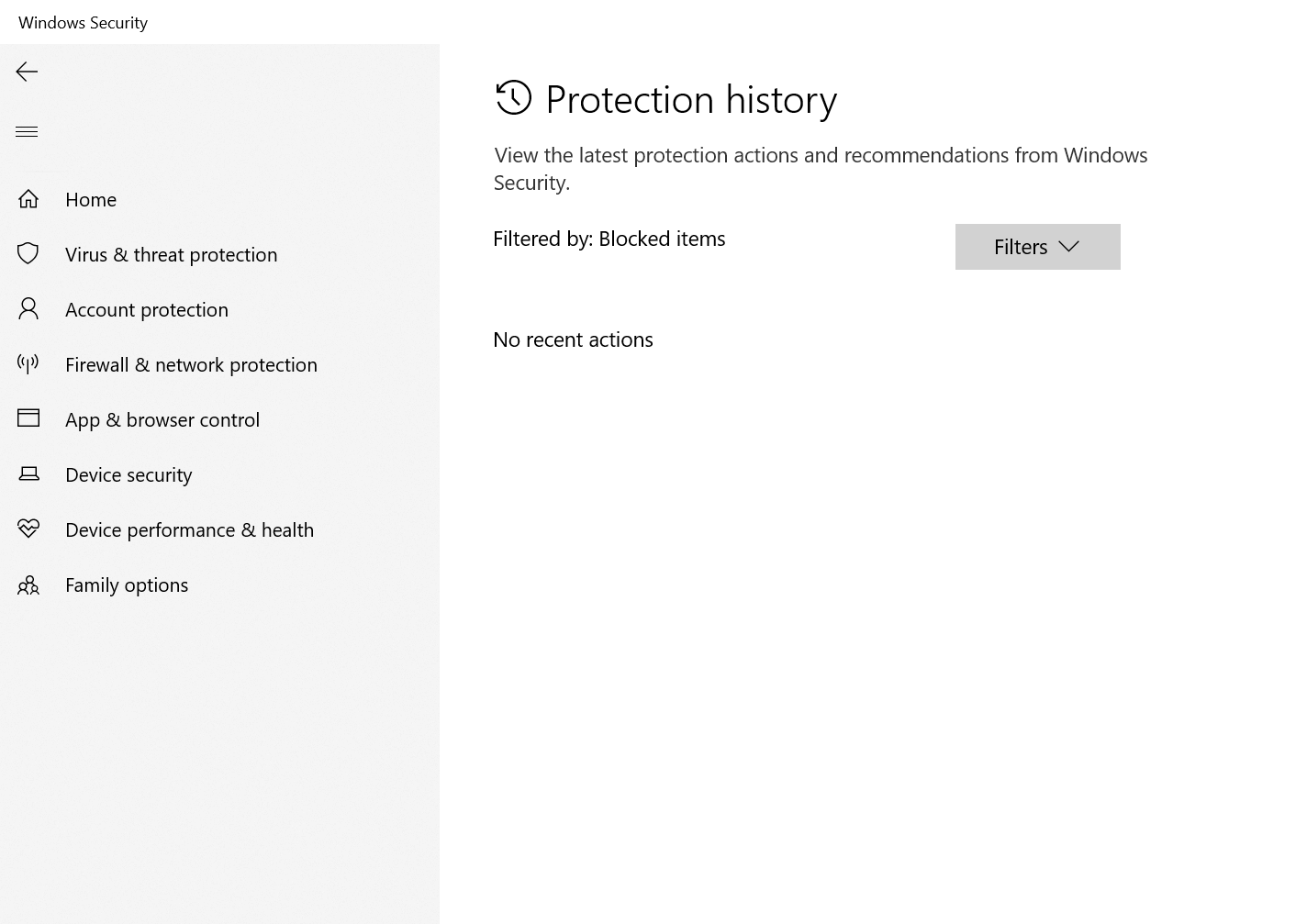The image size is (1307, 924).
Task: Select the Virus & threat protection shield icon
Action: point(28,254)
